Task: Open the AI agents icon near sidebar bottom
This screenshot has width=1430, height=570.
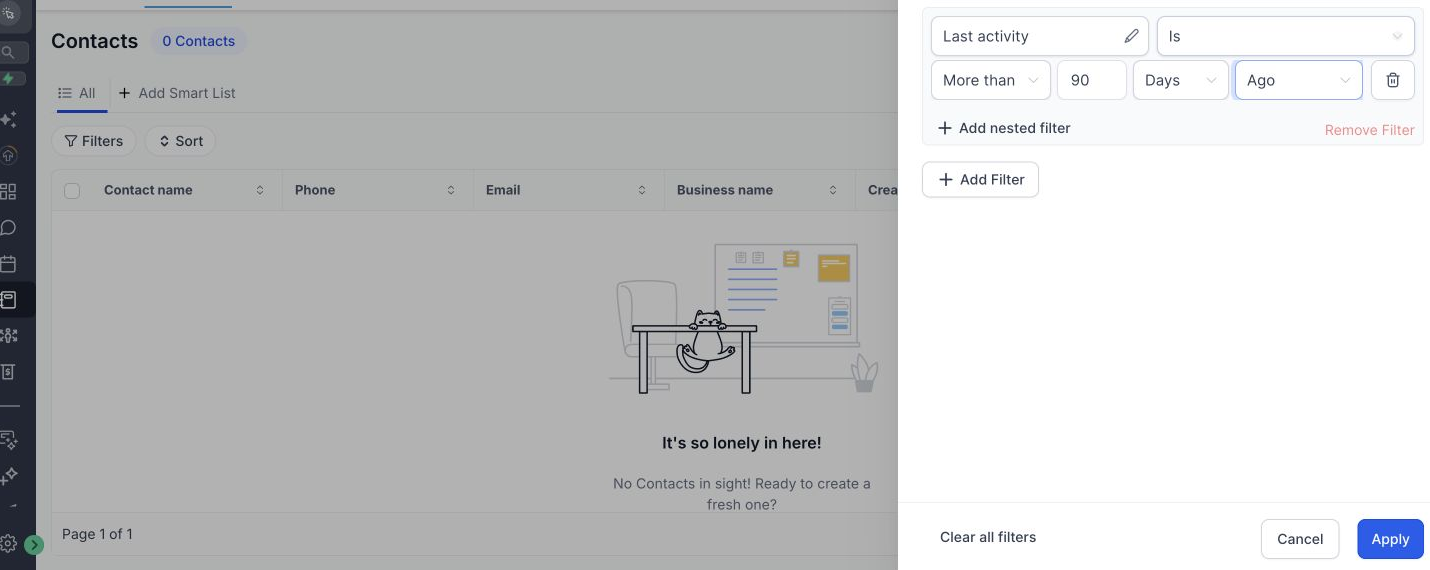Action: point(8,439)
